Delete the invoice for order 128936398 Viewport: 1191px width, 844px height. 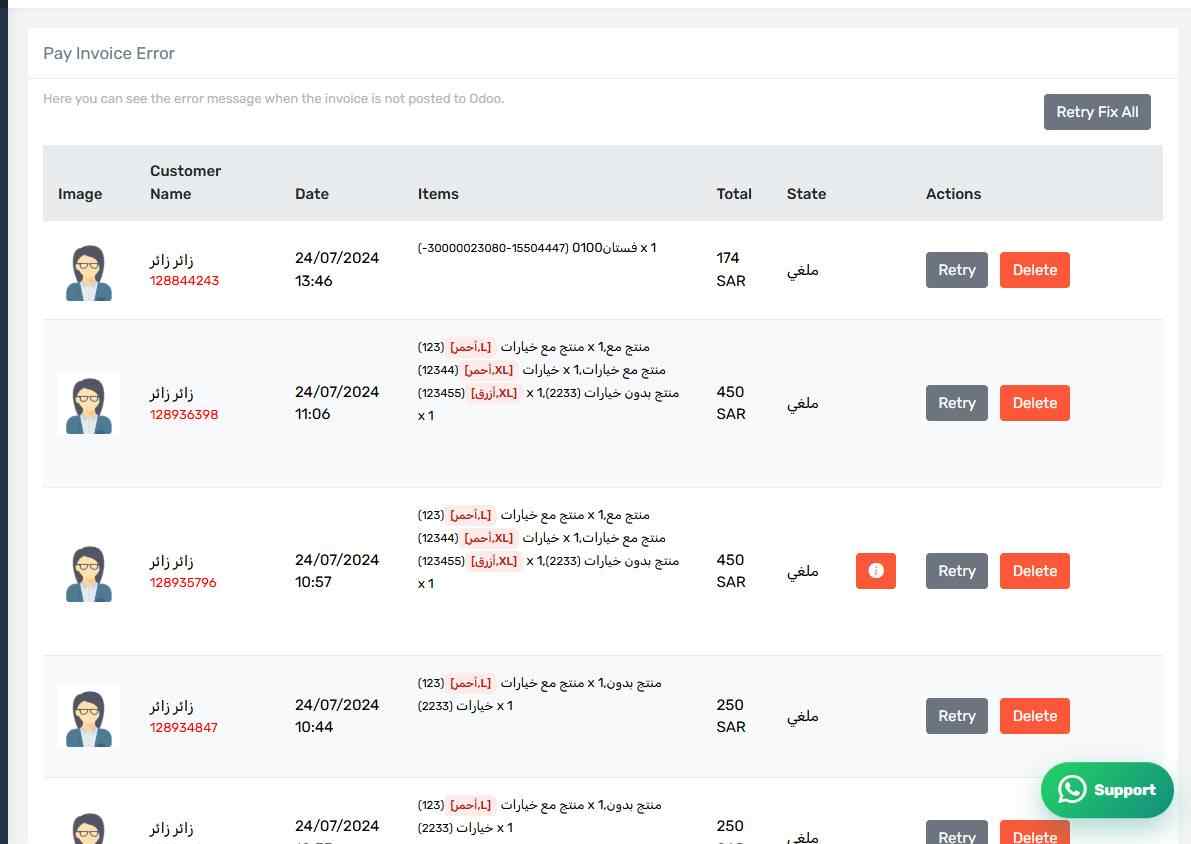point(1035,403)
